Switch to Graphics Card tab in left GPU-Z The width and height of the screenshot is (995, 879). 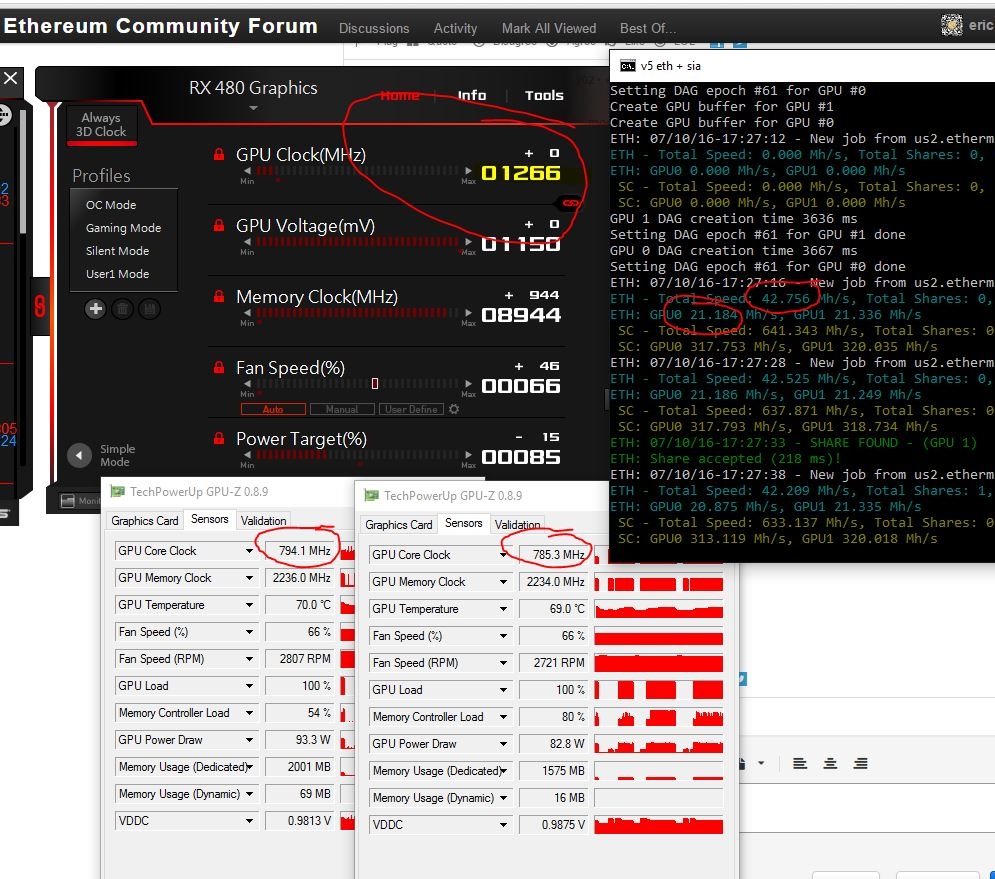point(145,520)
